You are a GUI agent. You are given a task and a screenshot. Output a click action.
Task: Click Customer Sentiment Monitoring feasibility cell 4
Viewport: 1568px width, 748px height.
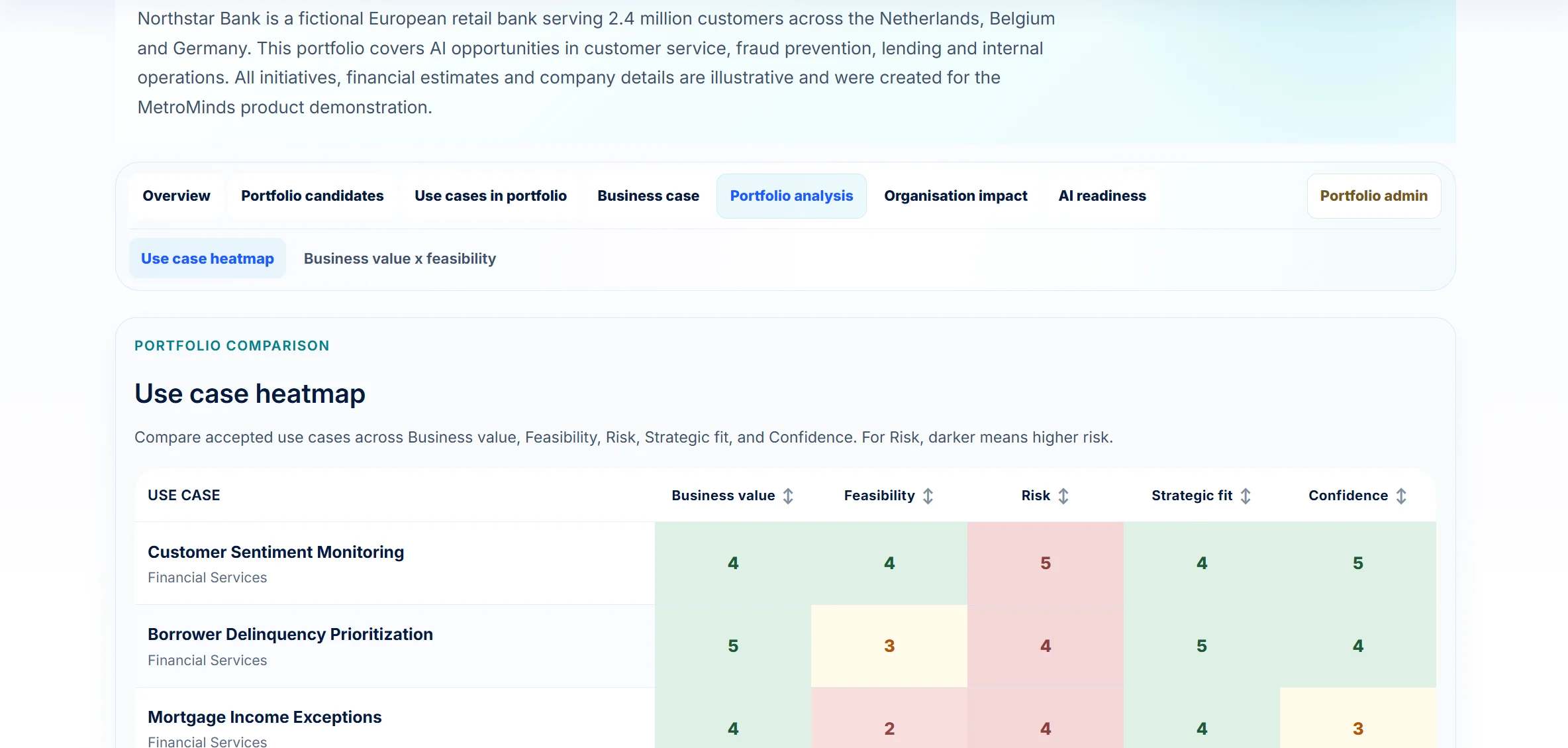tap(889, 563)
